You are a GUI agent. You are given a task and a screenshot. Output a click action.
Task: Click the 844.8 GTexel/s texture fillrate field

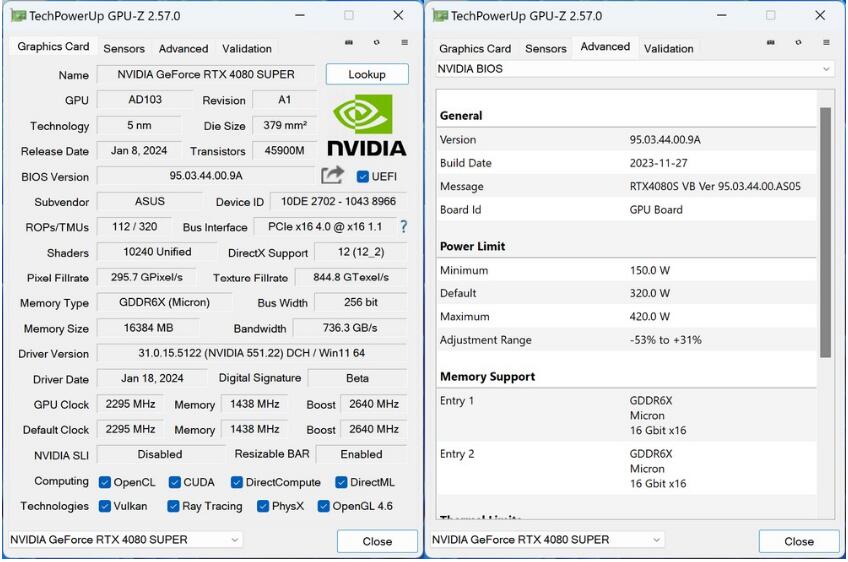tap(351, 277)
